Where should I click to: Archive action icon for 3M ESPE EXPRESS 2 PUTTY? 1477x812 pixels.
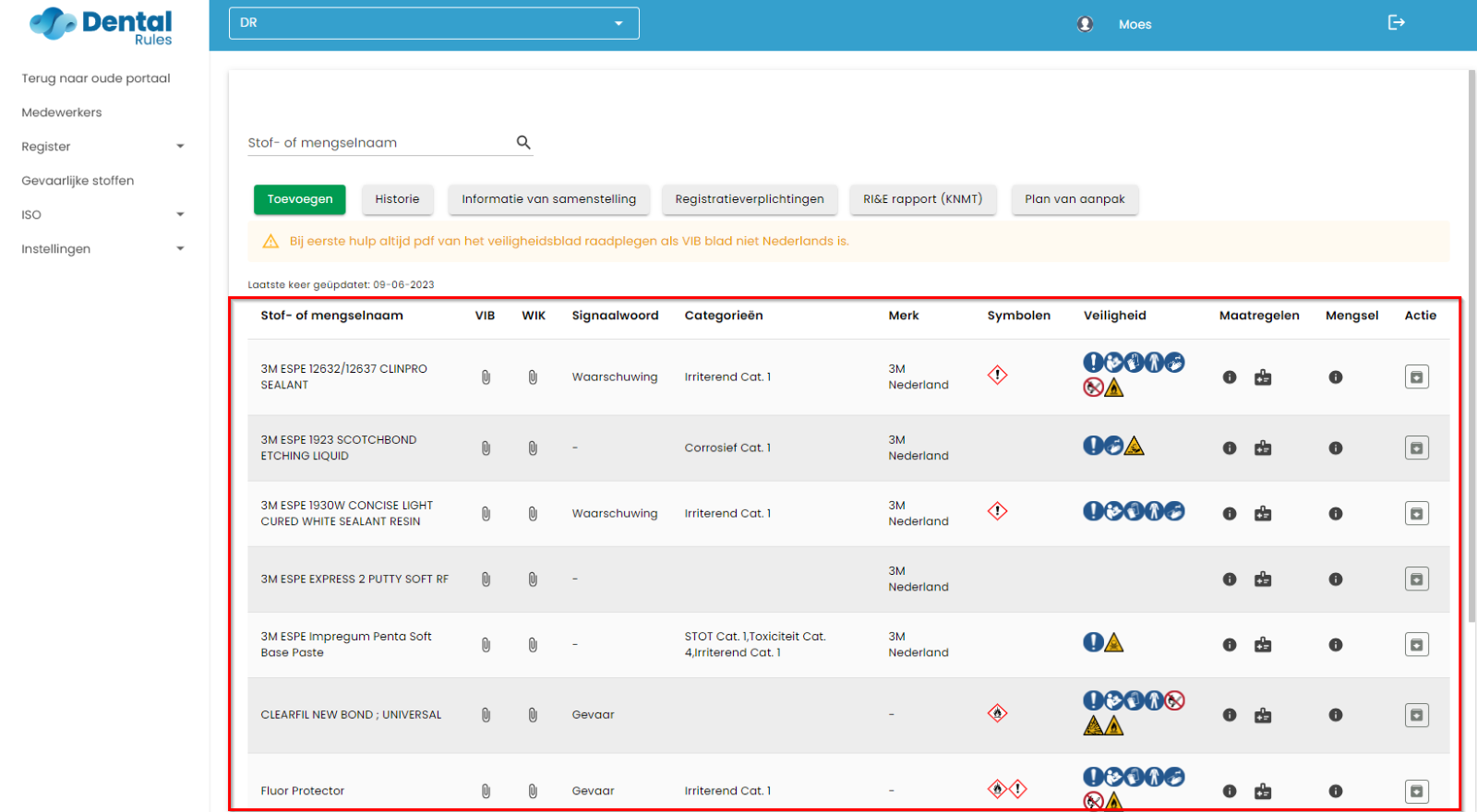(x=1417, y=579)
